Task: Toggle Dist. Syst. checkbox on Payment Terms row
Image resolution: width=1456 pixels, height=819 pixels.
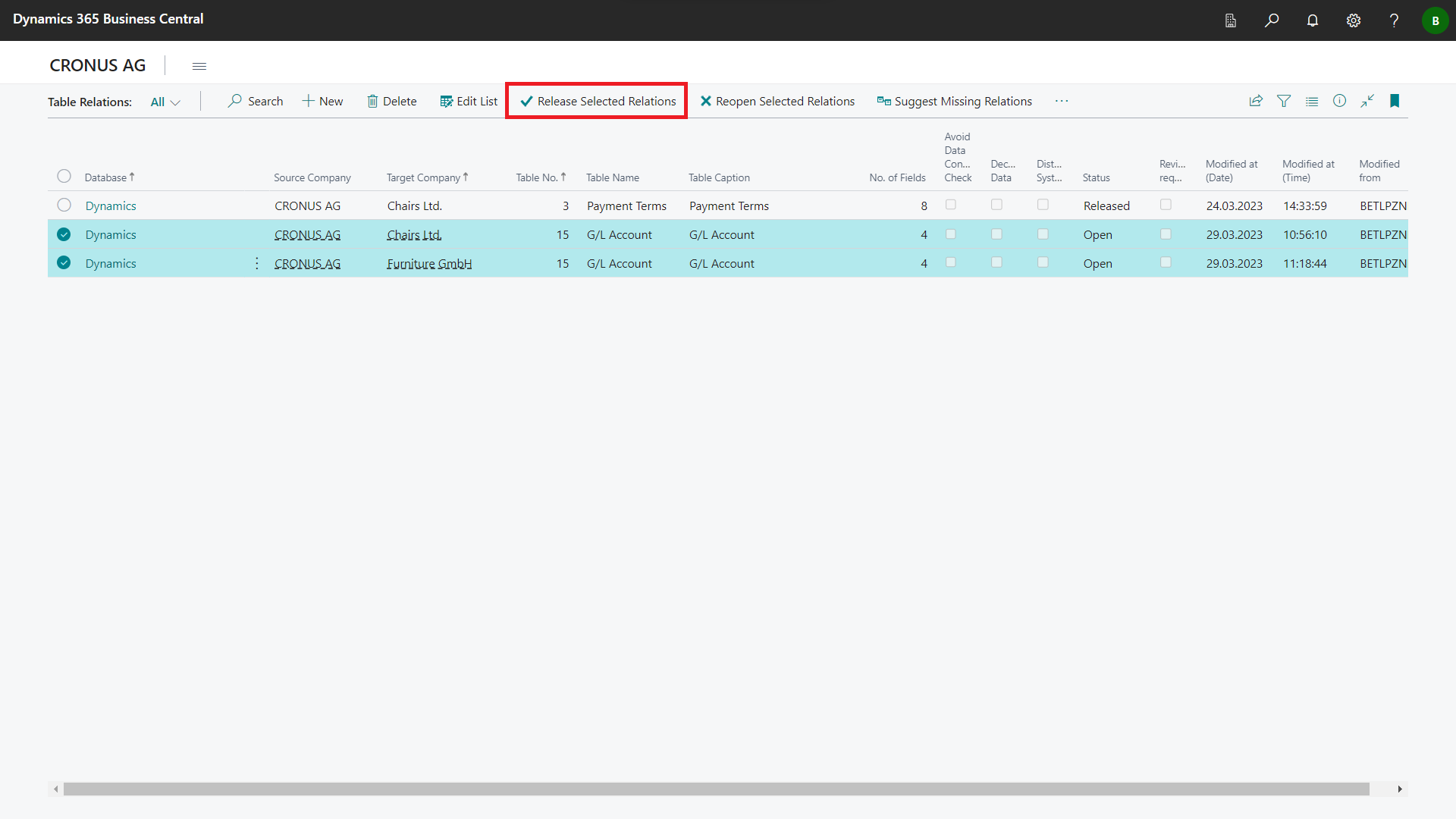Action: [1043, 205]
